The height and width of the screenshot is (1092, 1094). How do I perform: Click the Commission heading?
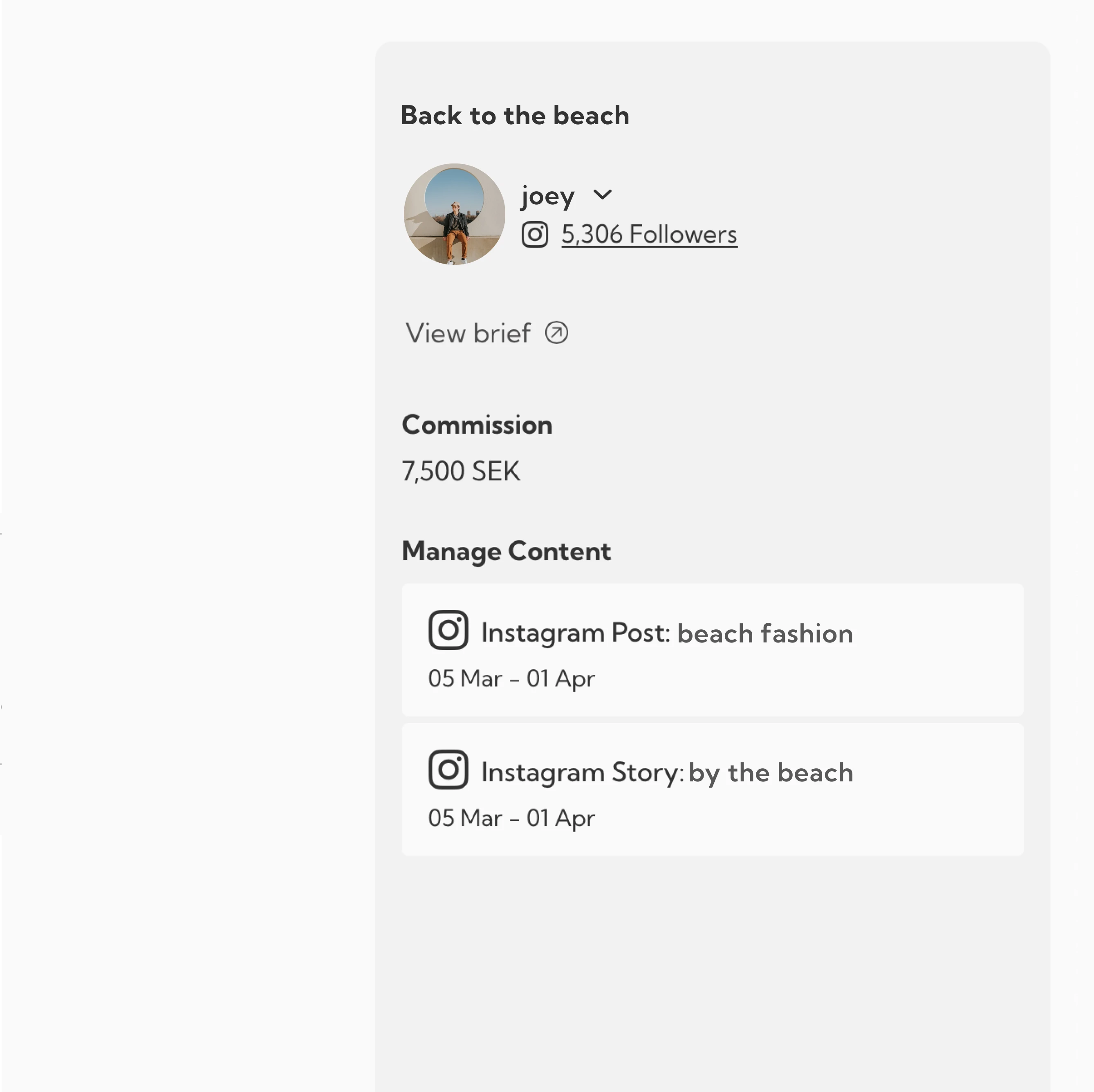477,425
